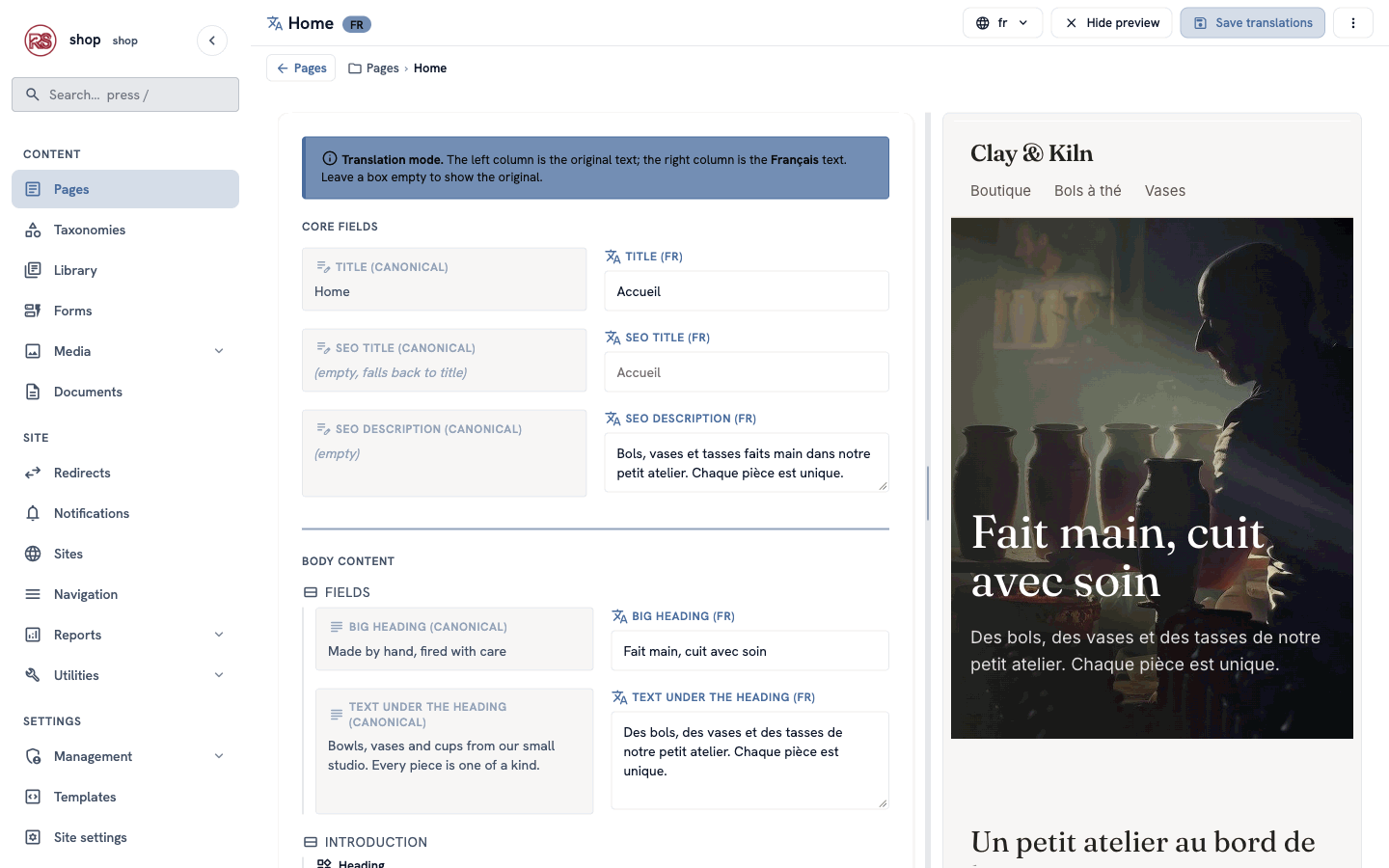
Task: Click the TITLE (FR) field with Accueil
Action: pyautogui.click(x=747, y=291)
